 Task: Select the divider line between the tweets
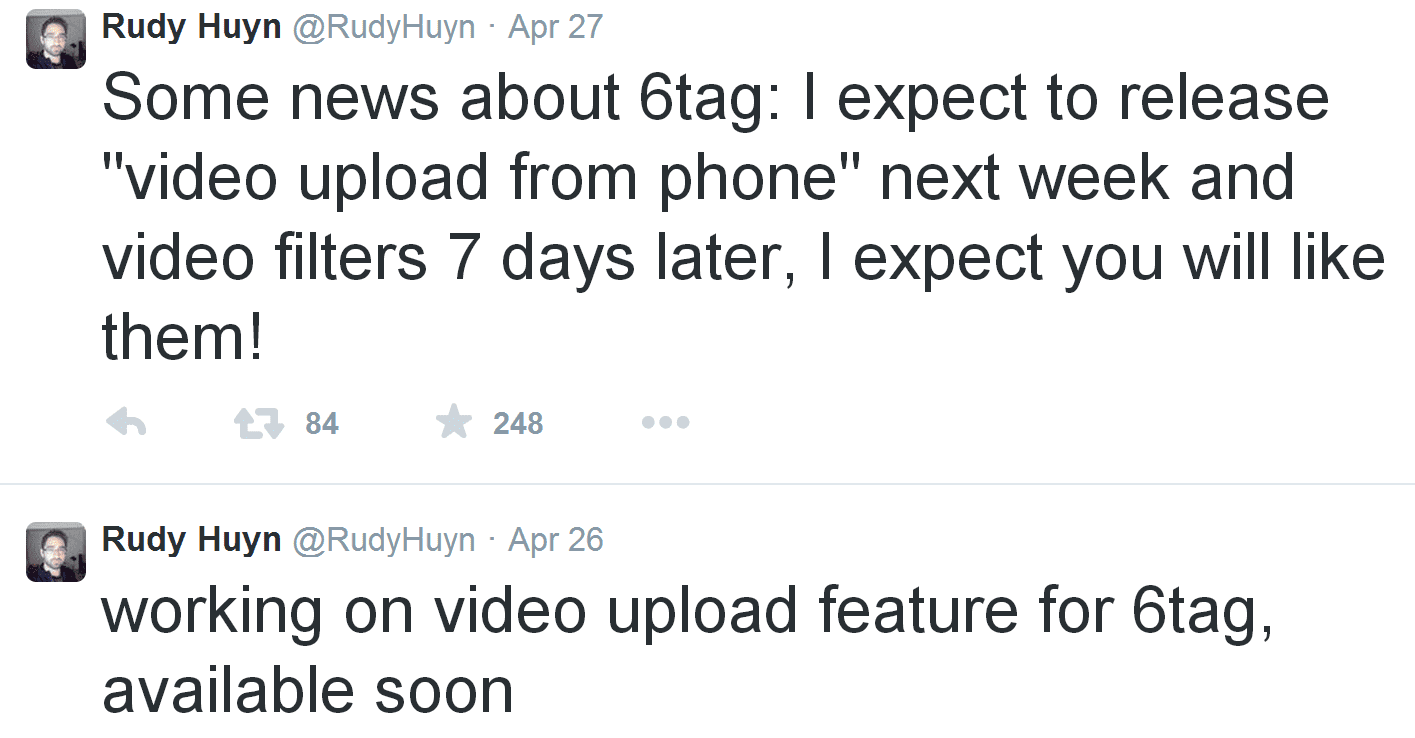pyautogui.click(x=707, y=484)
